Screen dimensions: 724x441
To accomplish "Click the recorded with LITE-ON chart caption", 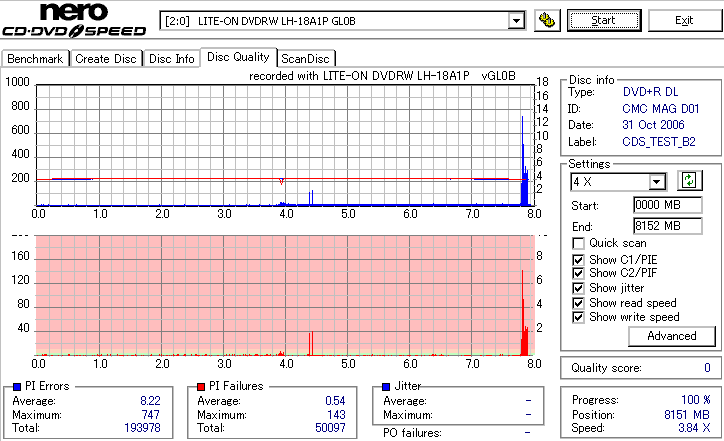I will pyautogui.click(x=382, y=76).
